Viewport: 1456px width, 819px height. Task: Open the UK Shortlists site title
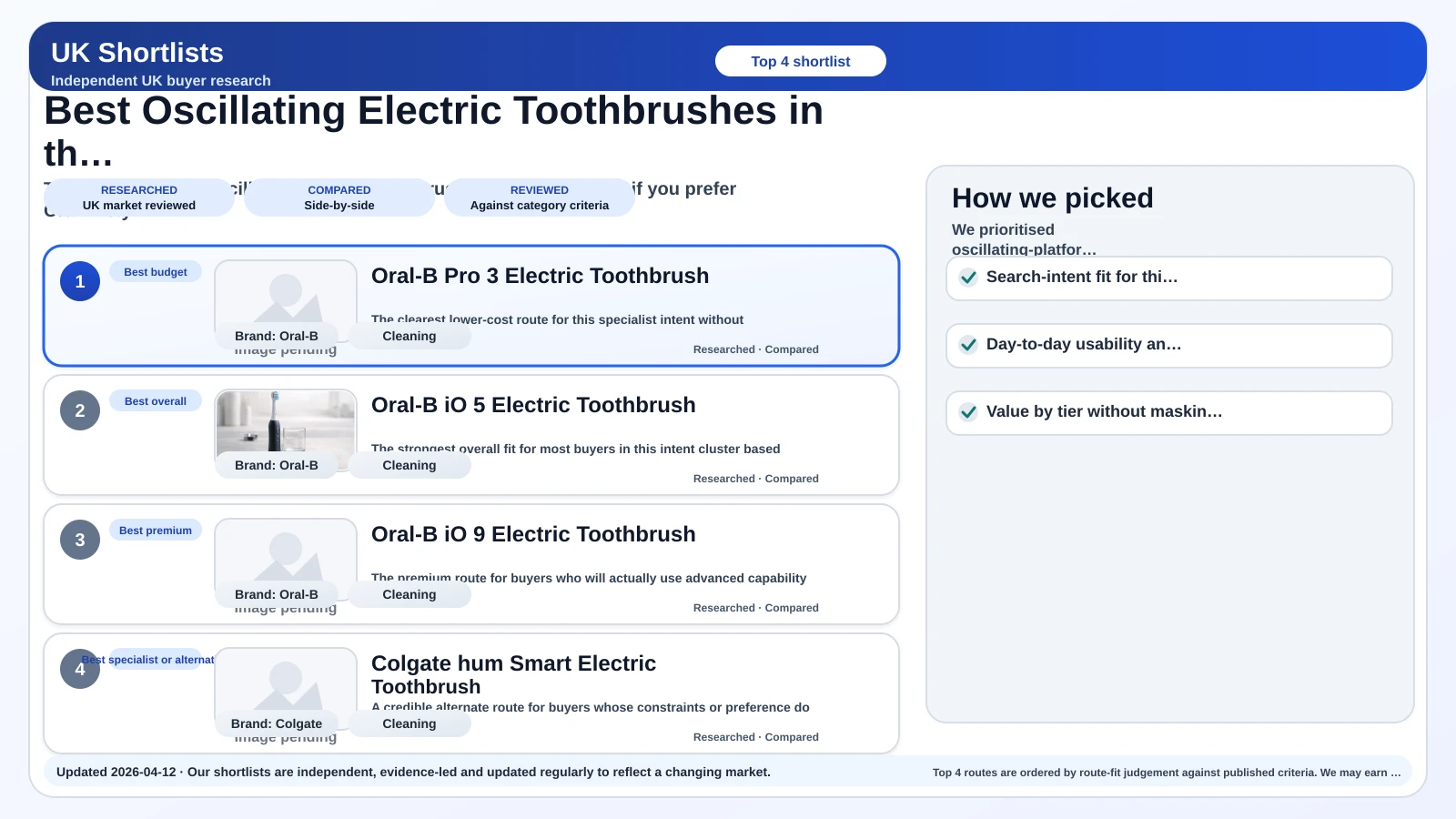(x=137, y=53)
